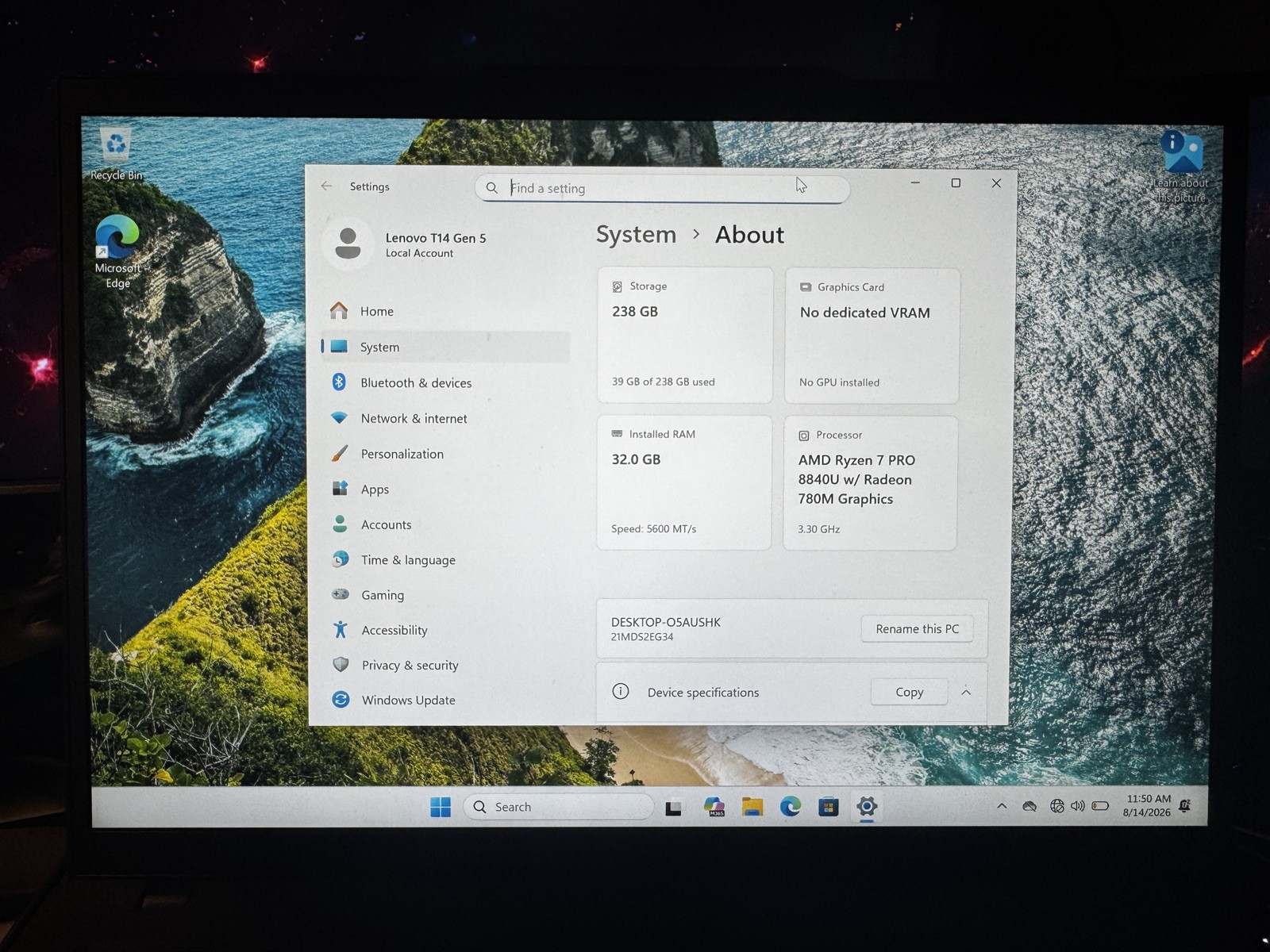Open the network globe tray icon
Screen dimensions: 1270x952
(1056, 806)
